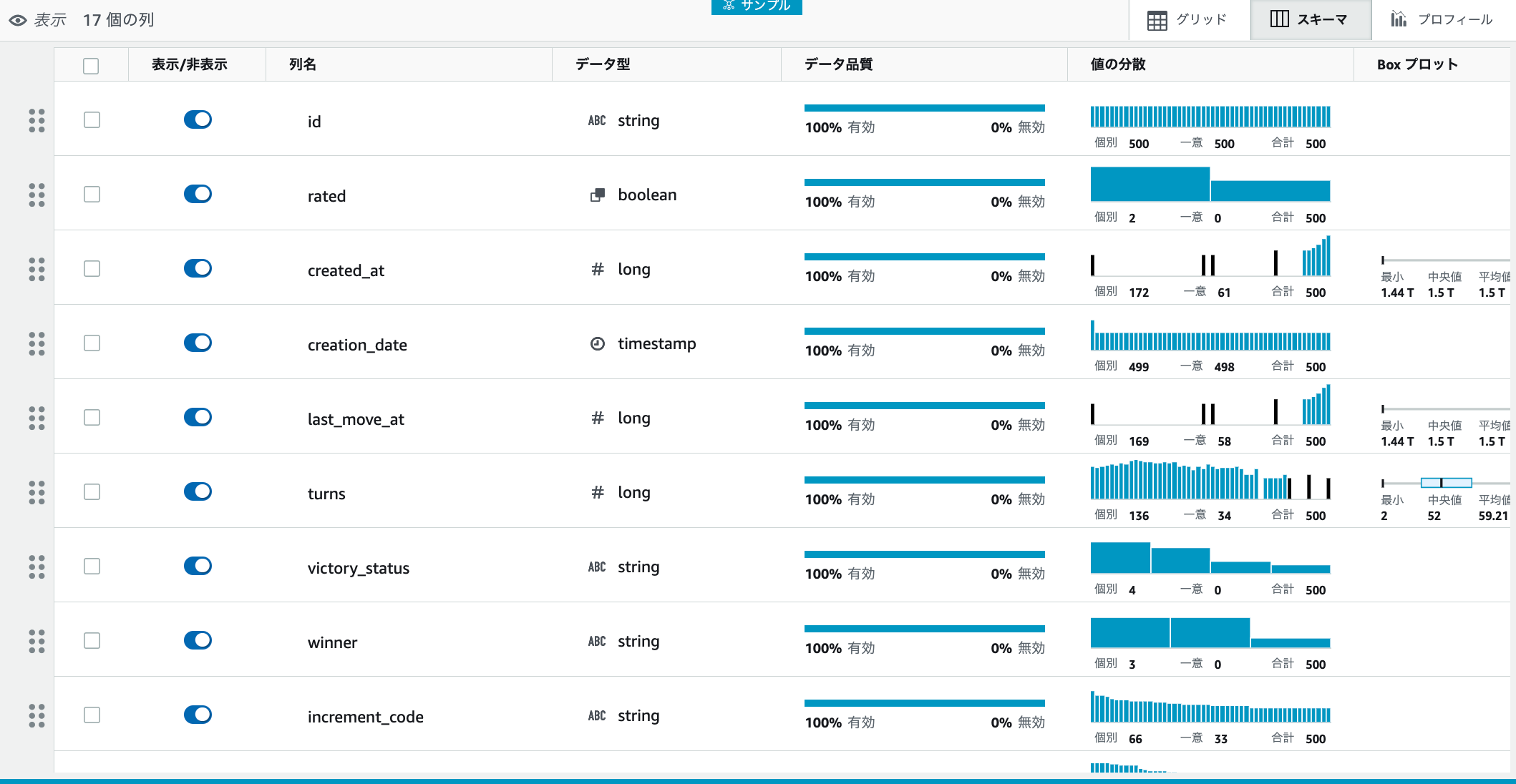Click the ABC string type icon for winner
The width and height of the screenshot is (1516, 784).
(597, 642)
